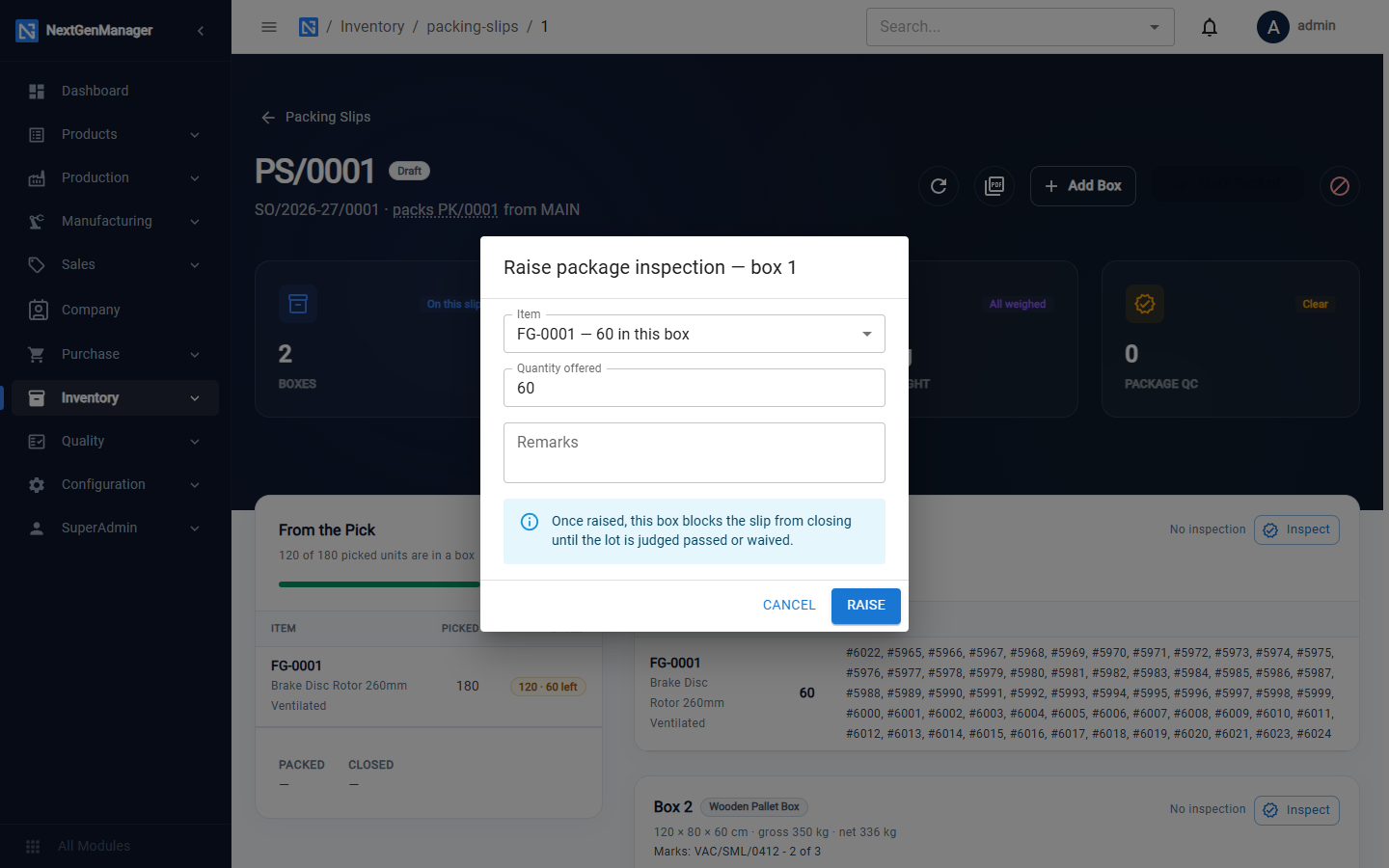Open the SuperAdmin sidebar menu
The width and height of the screenshot is (1389, 868).
tap(116, 528)
